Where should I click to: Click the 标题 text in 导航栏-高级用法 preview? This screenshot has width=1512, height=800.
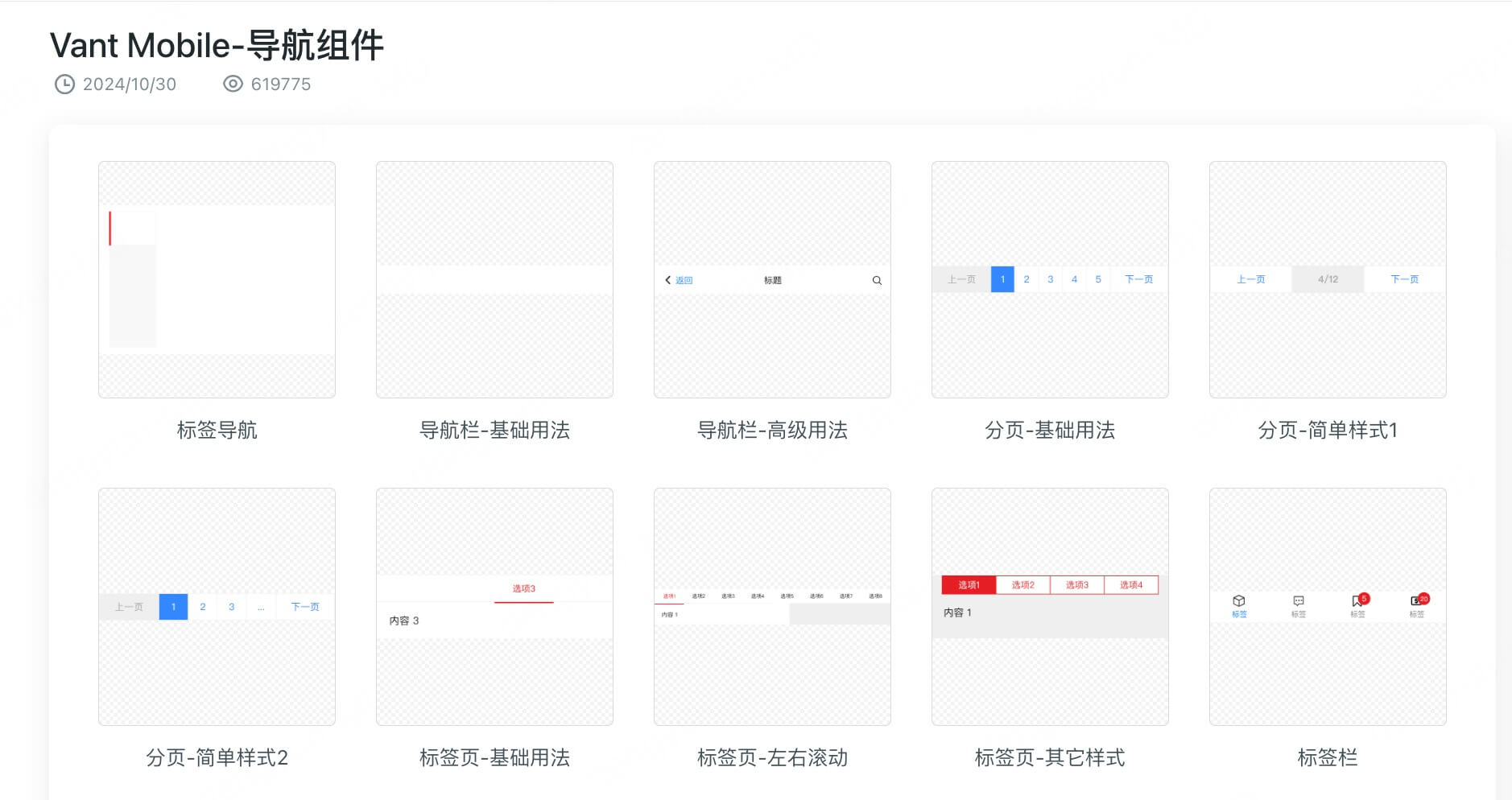click(x=773, y=280)
